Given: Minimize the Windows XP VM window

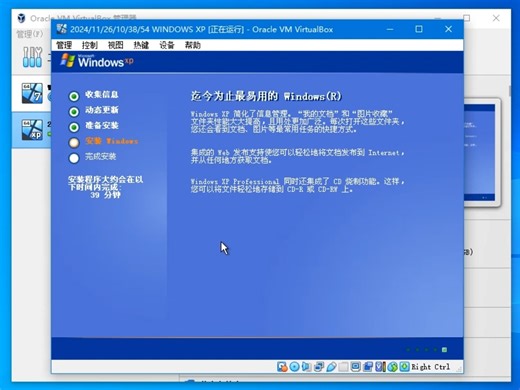Looking at the screenshot, I should pyautogui.click(x=390, y=29).
